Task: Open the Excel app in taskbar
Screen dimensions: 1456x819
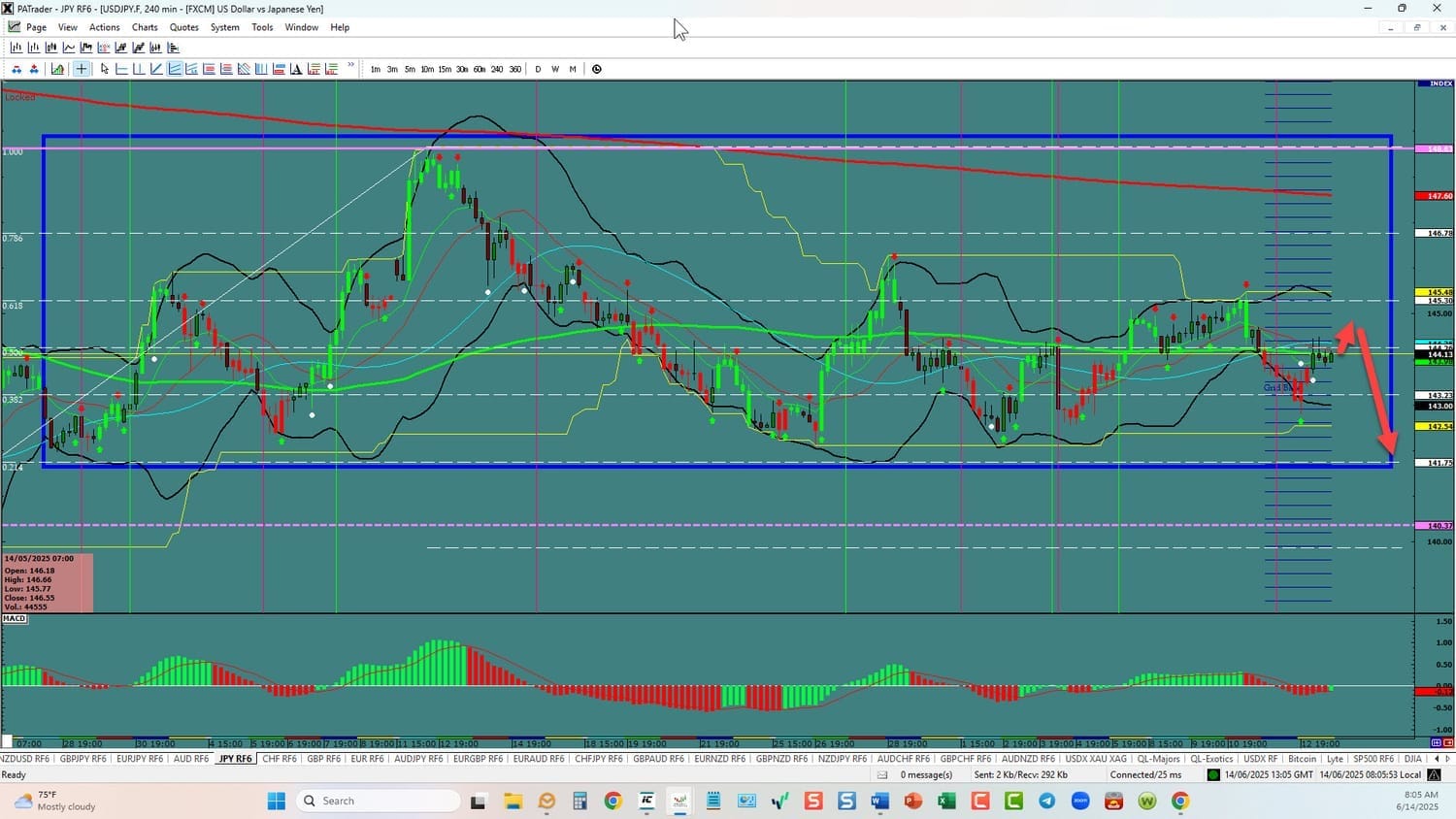Action: point(946,801)
